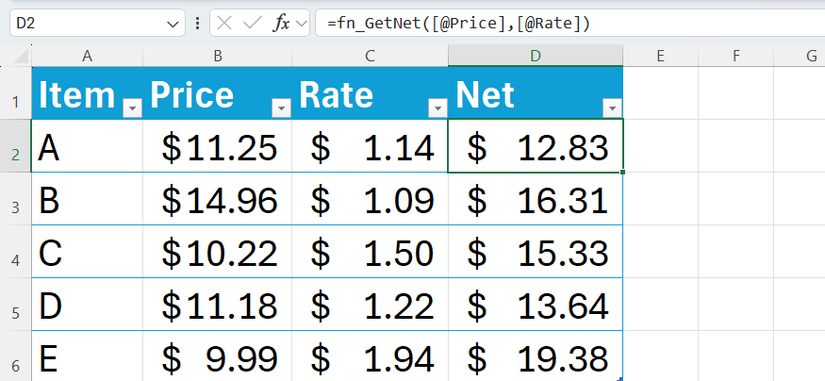Select the net cell $16.31
The width and height of the screenshot is (825, 381).
click(536, 198)
